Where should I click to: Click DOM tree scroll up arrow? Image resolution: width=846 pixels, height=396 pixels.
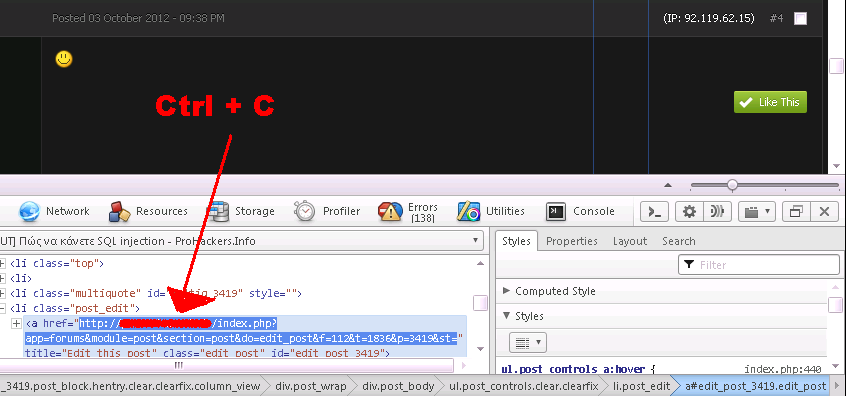(480, 264)
